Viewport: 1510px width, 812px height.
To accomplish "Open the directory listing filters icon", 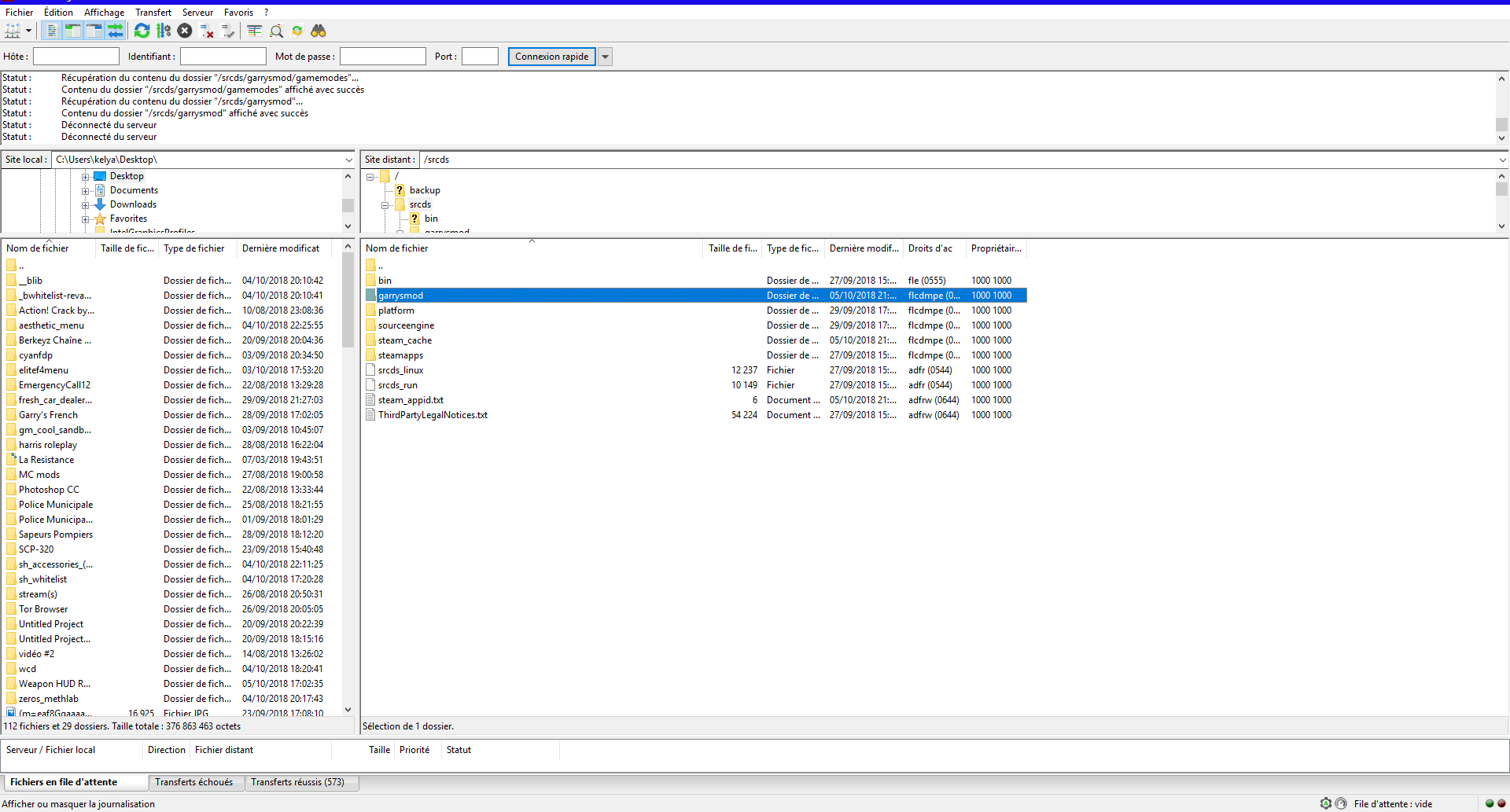I will pyautogui.click(x=254, y=31).
